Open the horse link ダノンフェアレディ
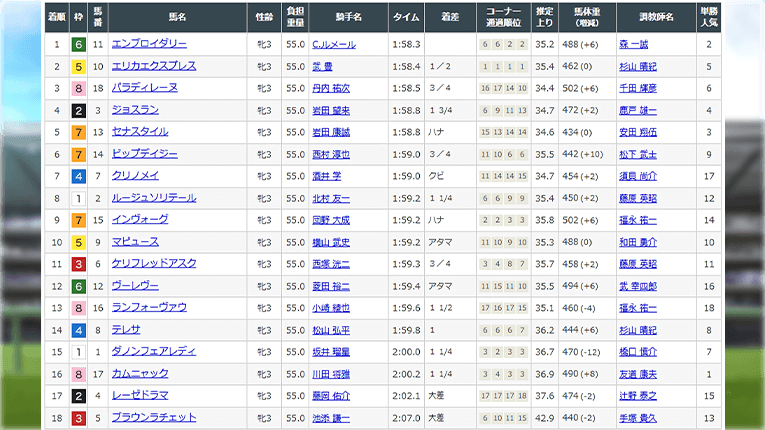The image size is (765, 430). pyautogui.click(x=154, y=352)
